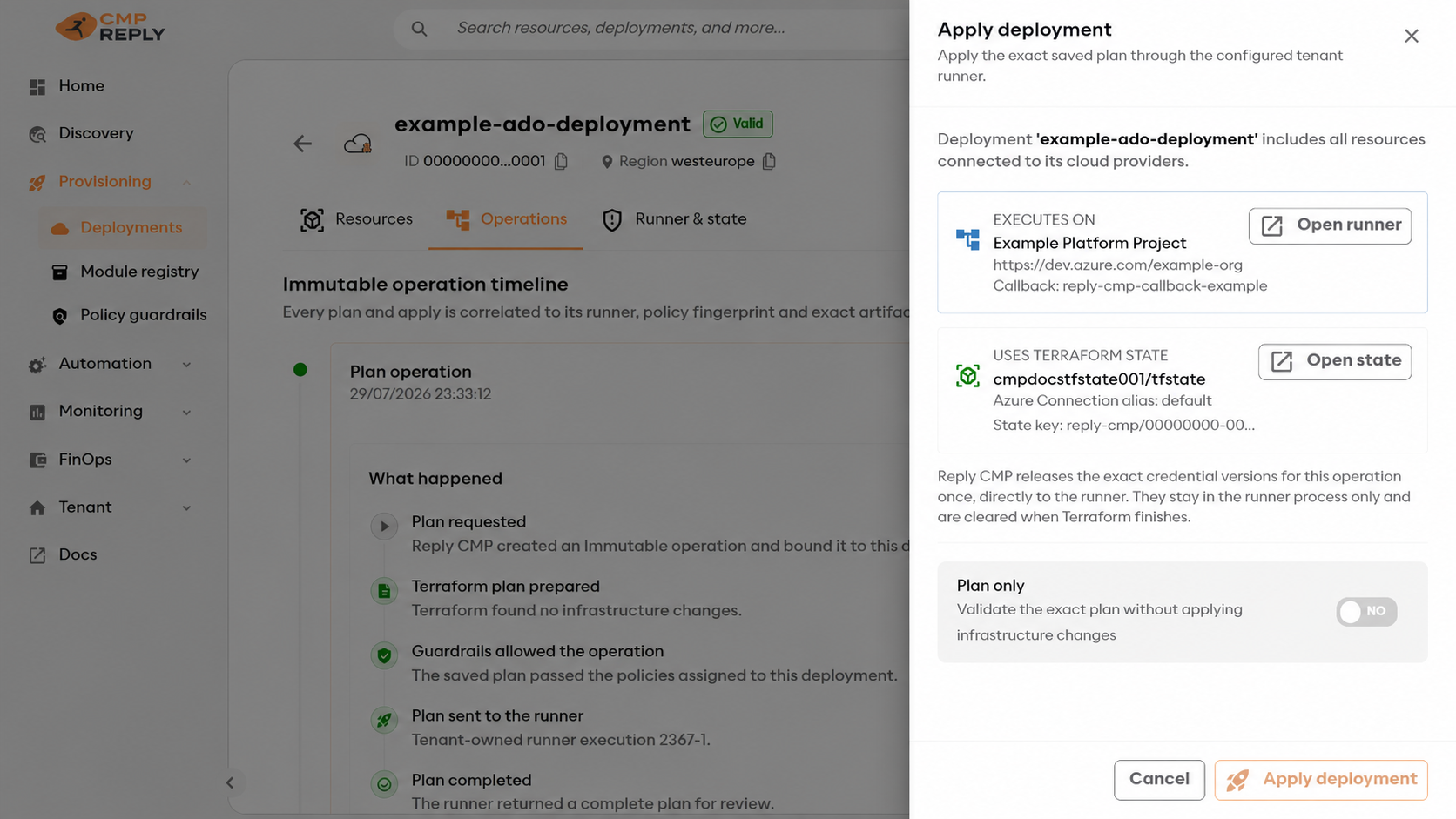Click the Automation gear icon
Image resolution: width=1456 pixels, height=819 pixels.
pyautogui.click(x=37, y=366)
